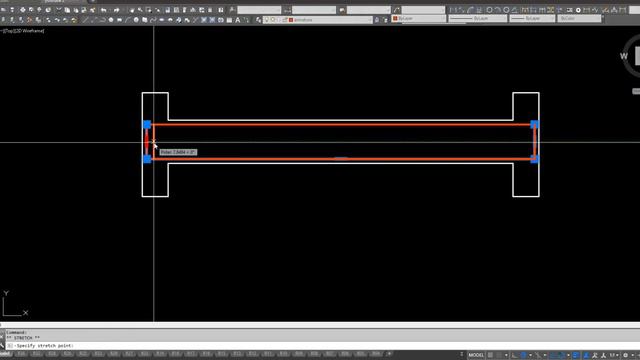Toggle polar tracking in status bar
The width and height of the screenshot is (640, 360).
coord(524,355)
